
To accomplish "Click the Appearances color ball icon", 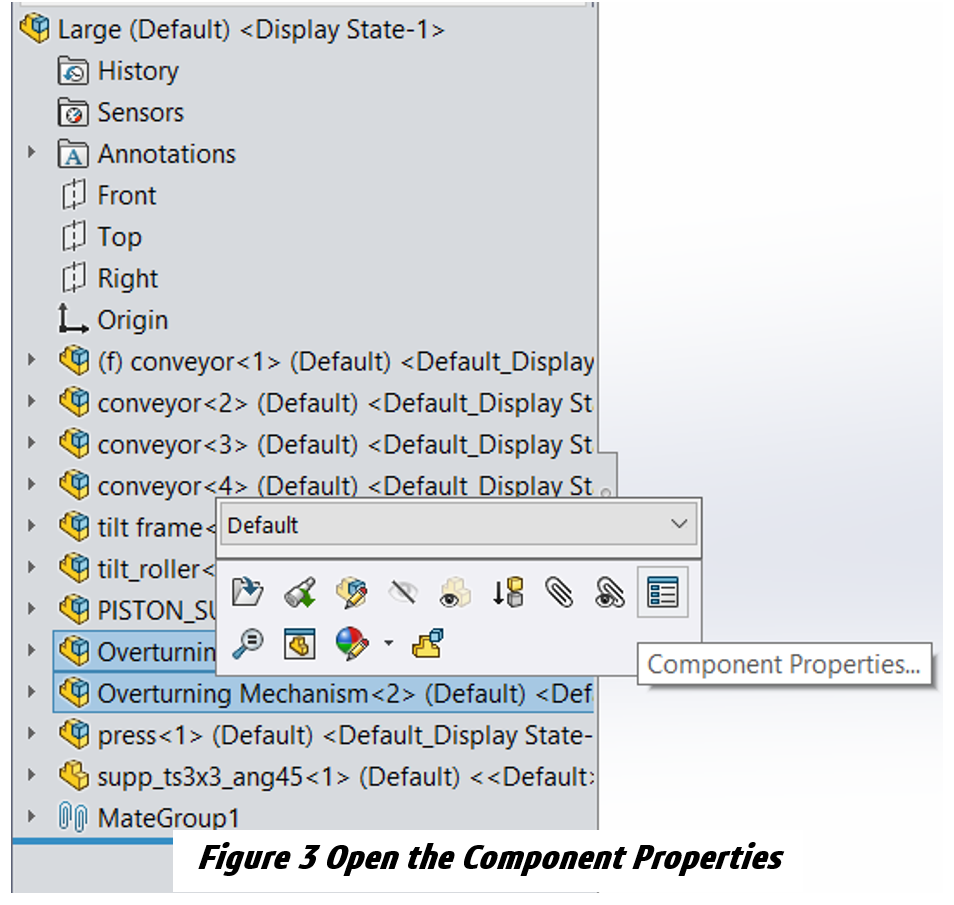I will 350,644.
